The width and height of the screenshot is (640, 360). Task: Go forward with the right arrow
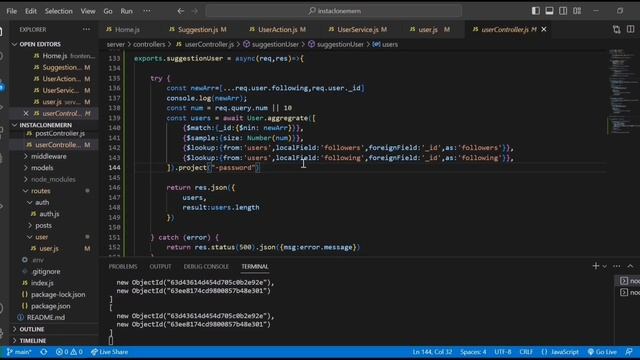click(x=195, y=11)
